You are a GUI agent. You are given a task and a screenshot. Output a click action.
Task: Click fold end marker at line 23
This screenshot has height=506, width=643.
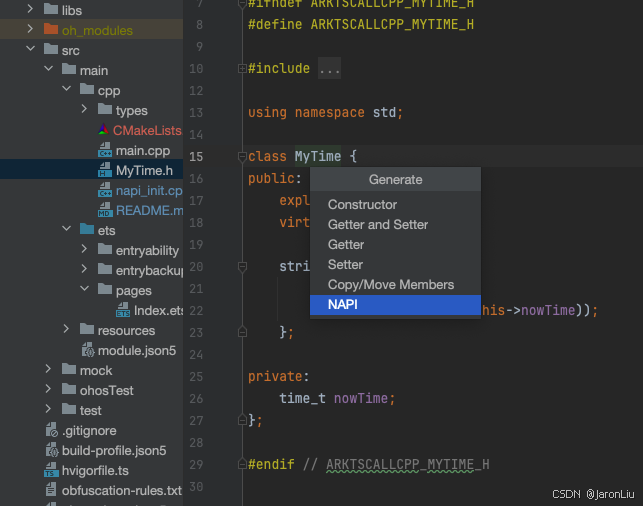coord(242,332)
